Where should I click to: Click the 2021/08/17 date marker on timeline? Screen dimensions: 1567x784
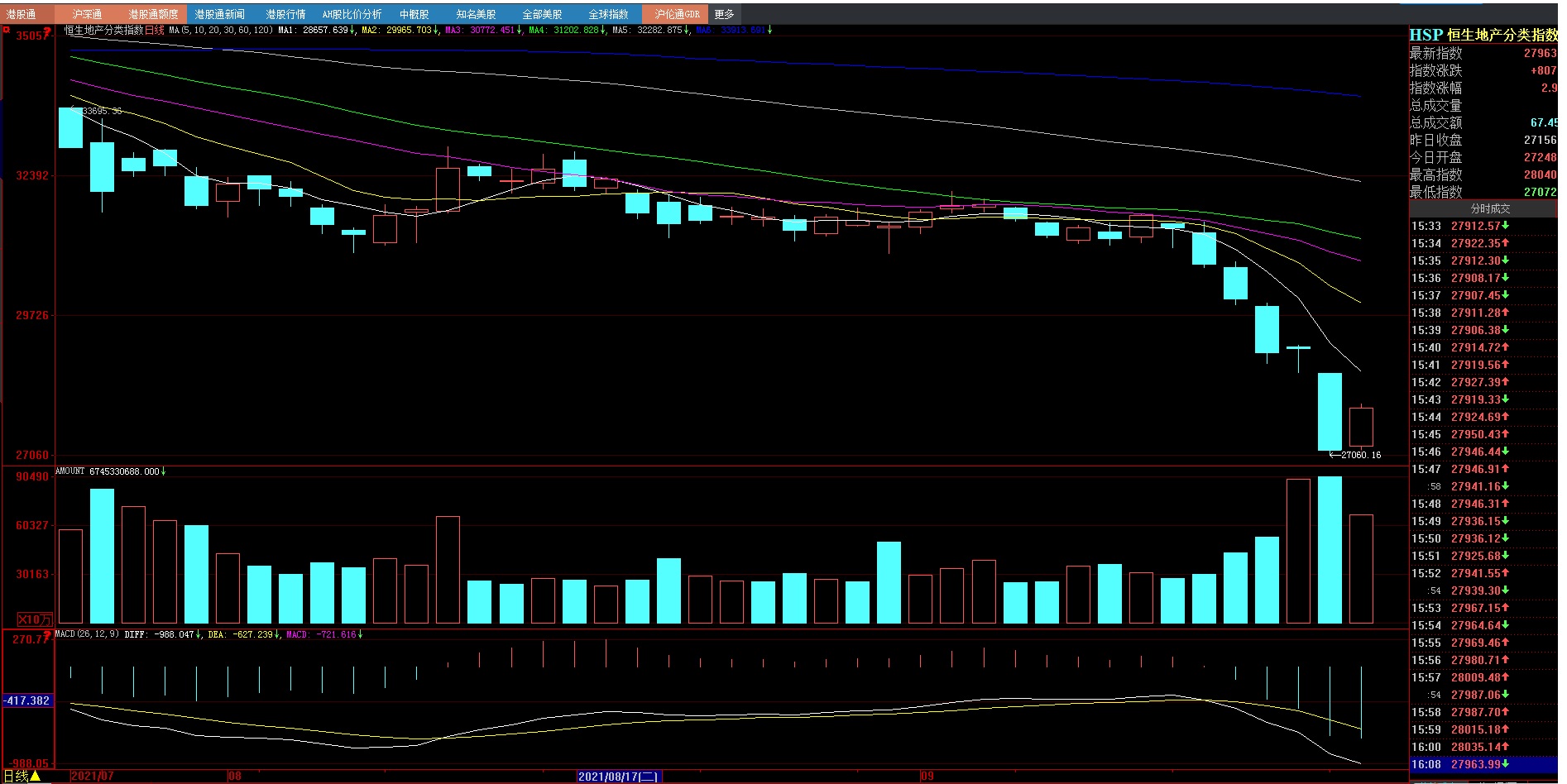point(618,776)
